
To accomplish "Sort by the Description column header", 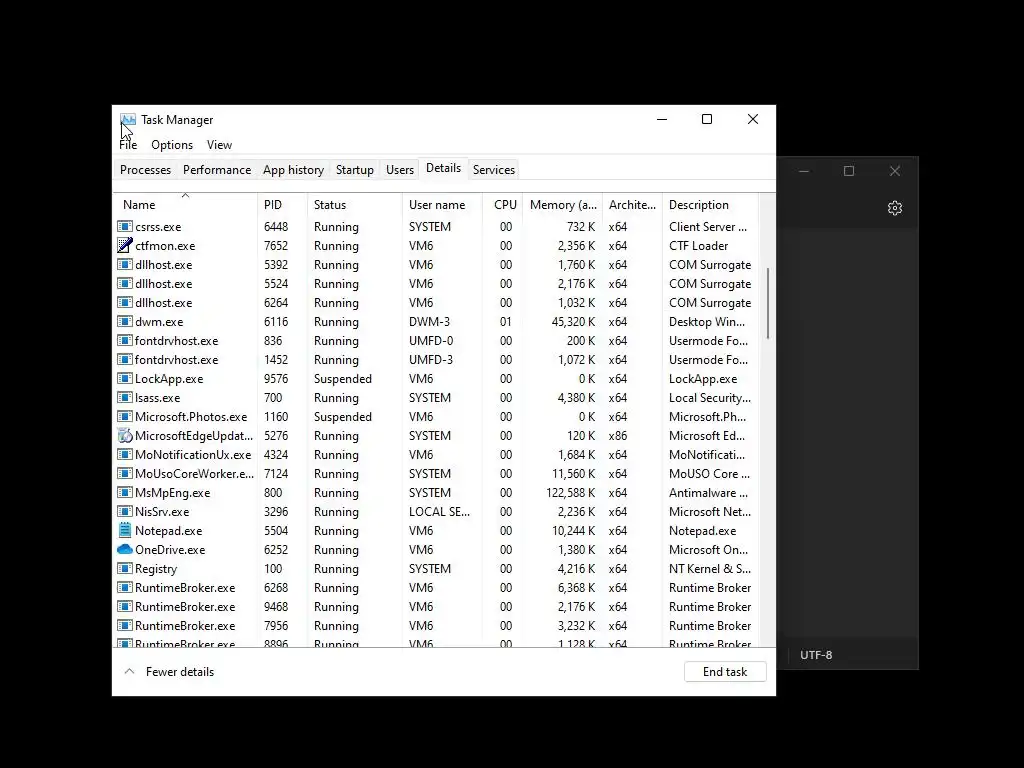I will point(711,204).
